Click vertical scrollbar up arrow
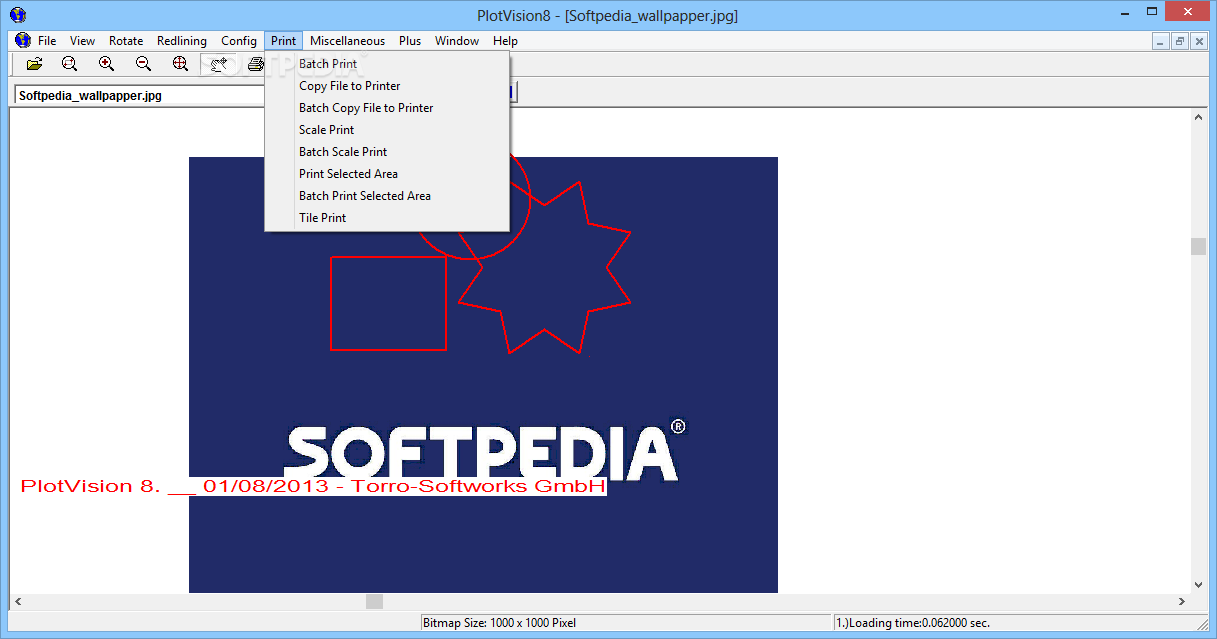Image resolution: width=1217 pixels, height=639 pixels. point(1198,117)
